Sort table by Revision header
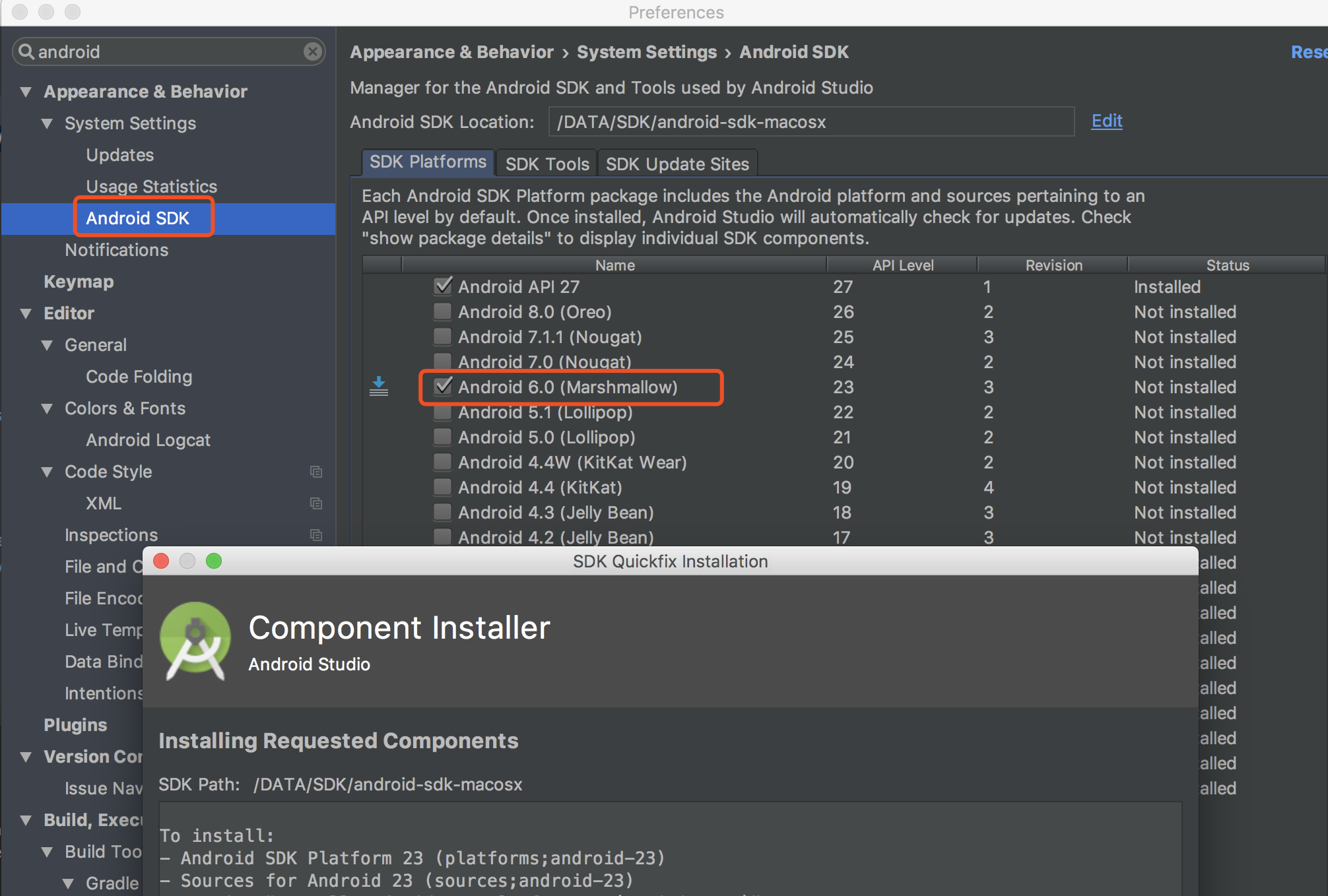This screenshot has height=896, width=1328. [x=1053, y=265]
